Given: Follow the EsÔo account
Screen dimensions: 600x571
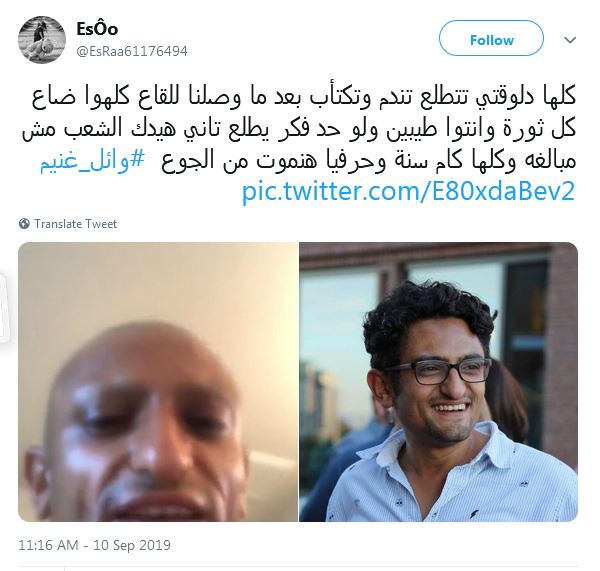Looking at the screenshot, I should pos(491,38).
